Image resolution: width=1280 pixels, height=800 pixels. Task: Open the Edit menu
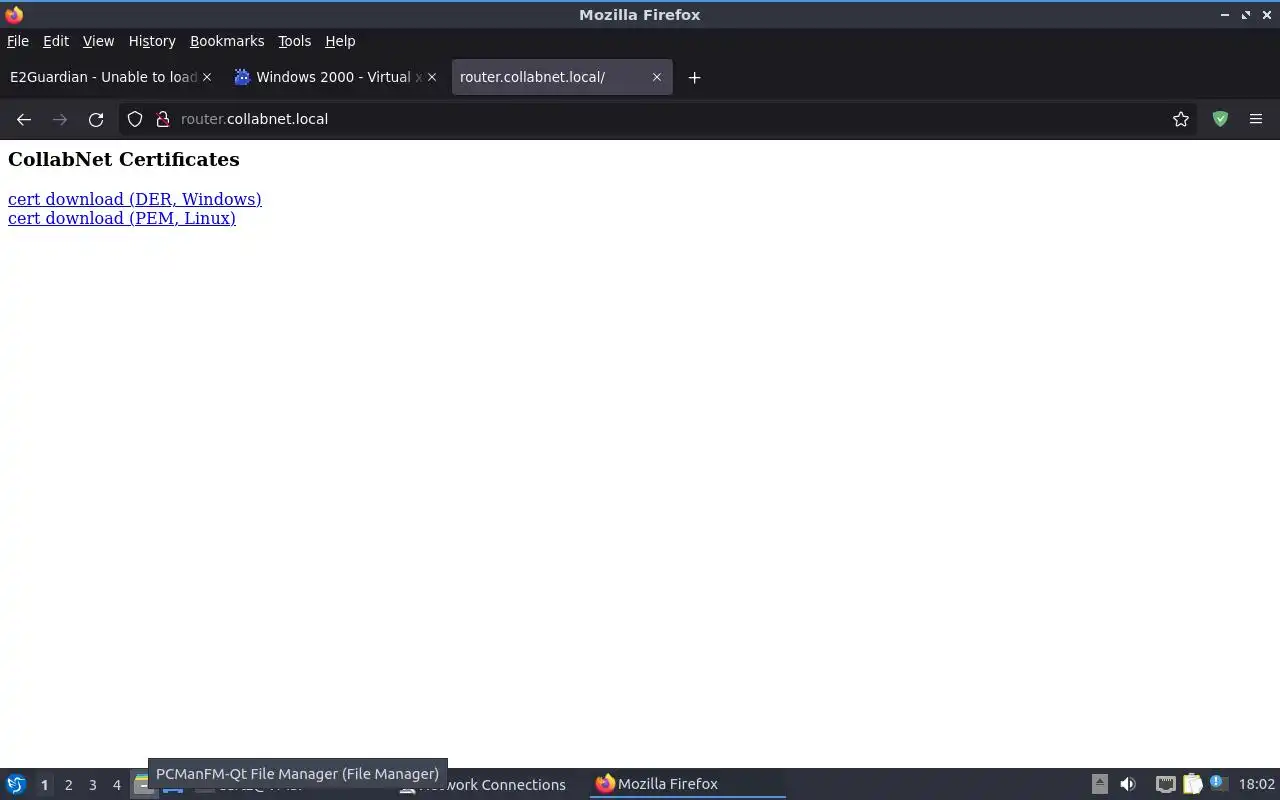(x=56, y=41)
